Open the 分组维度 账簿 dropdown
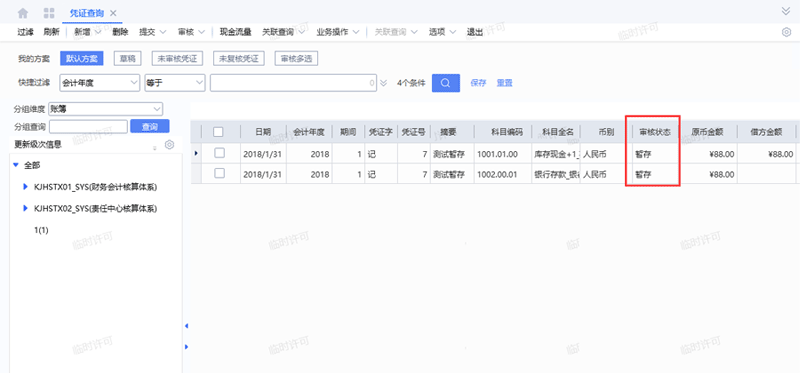800x373 pixels. click(105, 109)
